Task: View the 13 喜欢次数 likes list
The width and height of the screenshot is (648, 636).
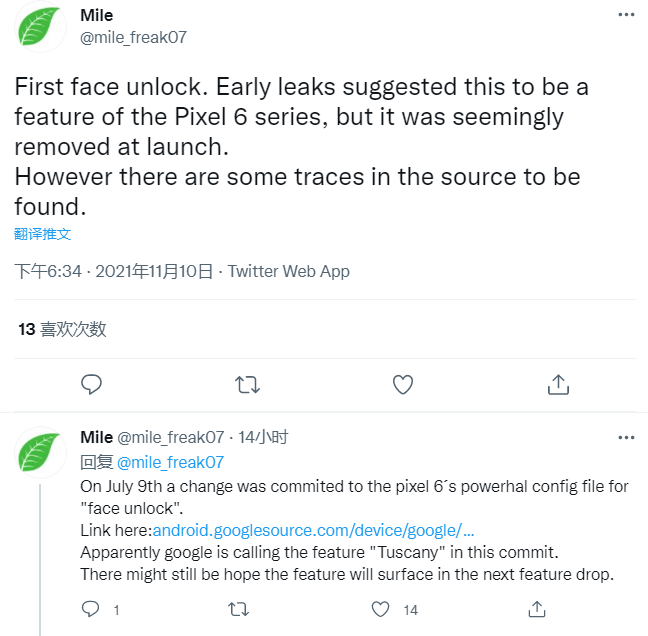Action: [x=62, y=328]
